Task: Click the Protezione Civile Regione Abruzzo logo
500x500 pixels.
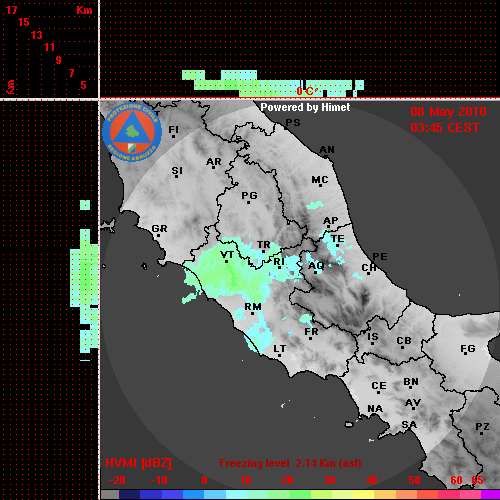Action: pos(132,132)
